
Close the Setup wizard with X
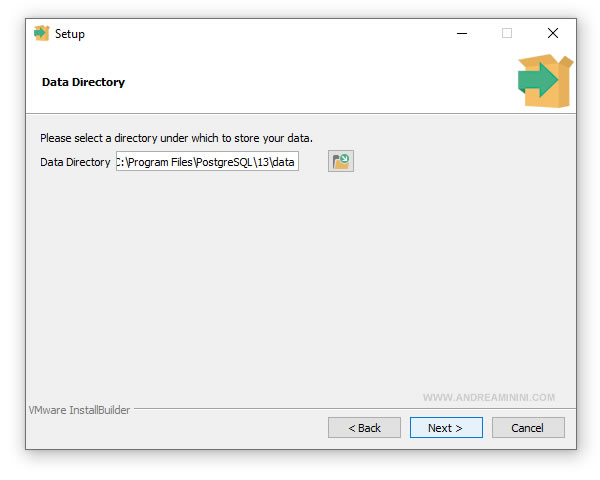553,33
